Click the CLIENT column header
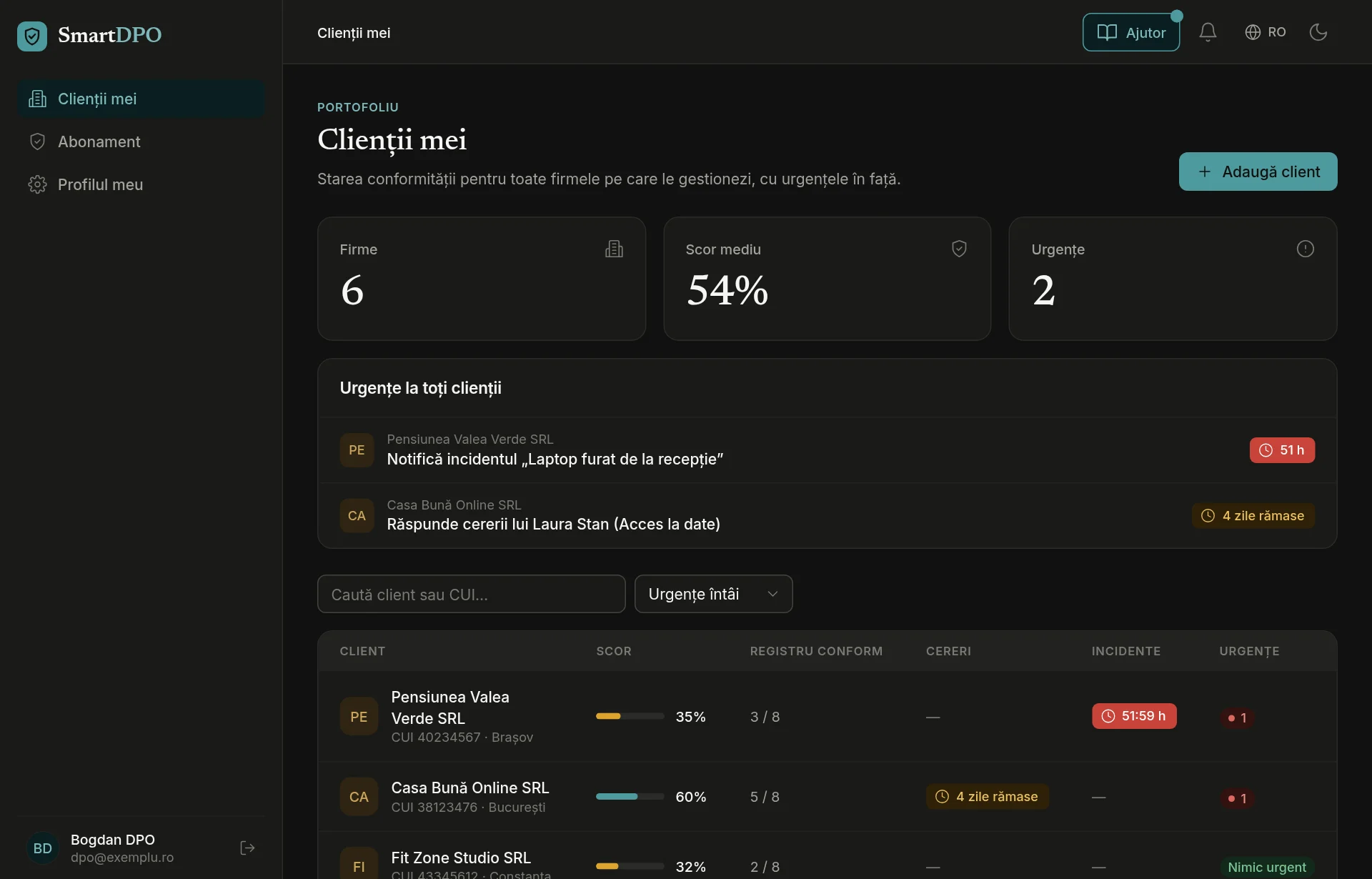This screenshot has width=1372, height=879. pos(362,651)
